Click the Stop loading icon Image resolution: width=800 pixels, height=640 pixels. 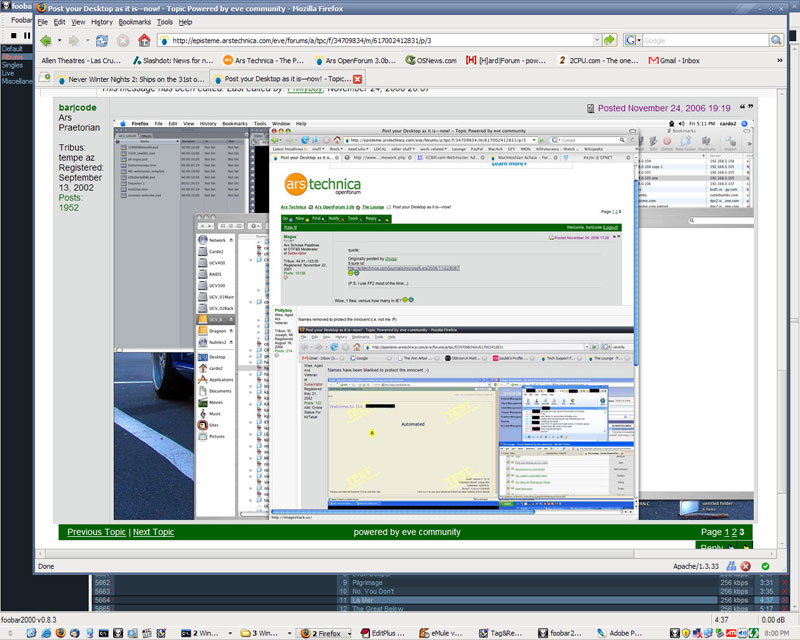point(123,40)
